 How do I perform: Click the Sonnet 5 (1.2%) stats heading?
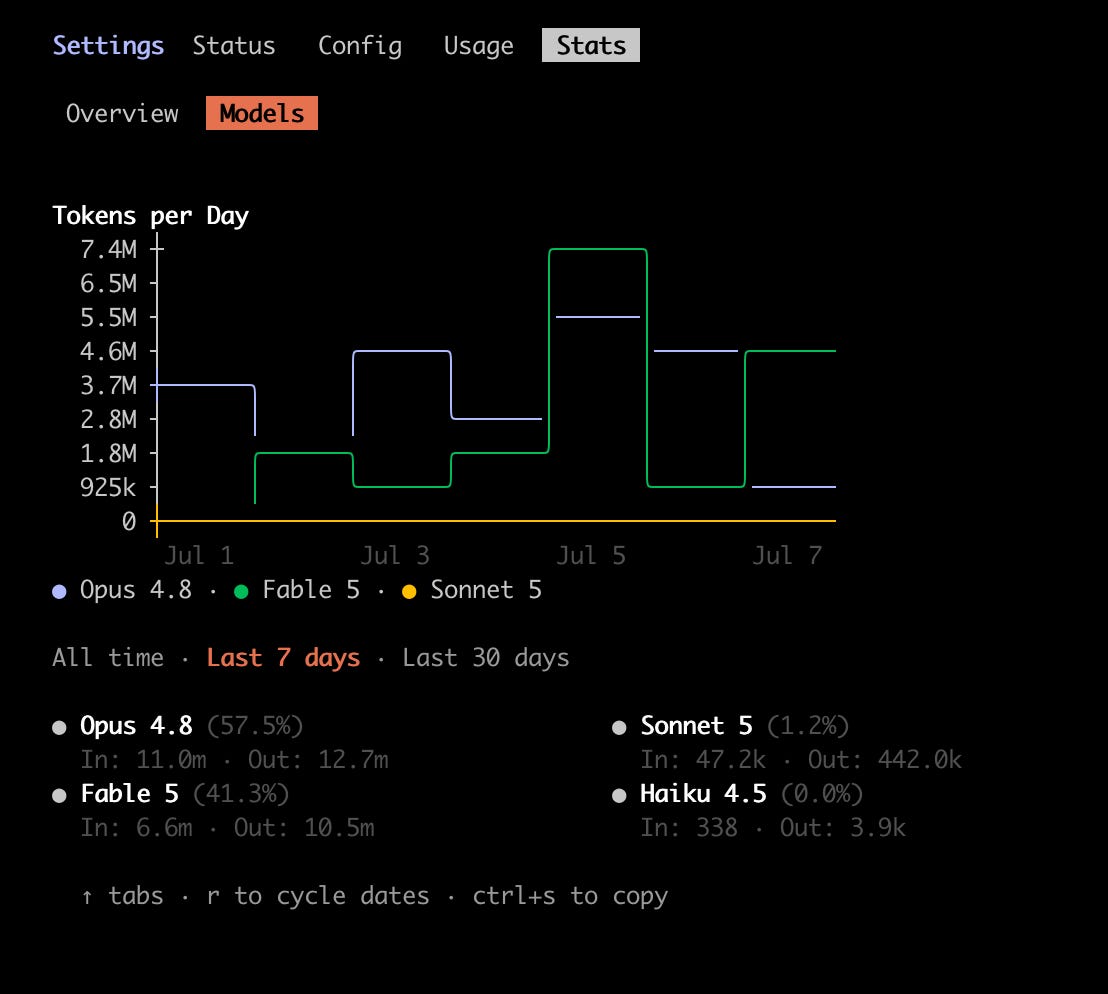745,726
